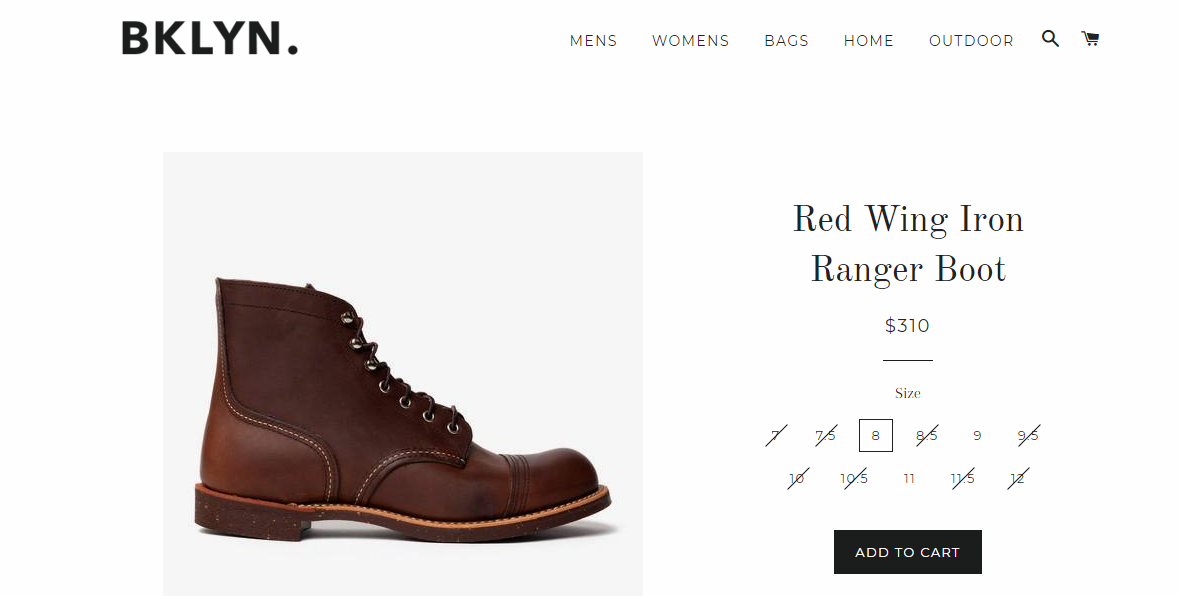1178x596 pixels.
Task: Open the MENS menu
Action: [x=593, y=41]
